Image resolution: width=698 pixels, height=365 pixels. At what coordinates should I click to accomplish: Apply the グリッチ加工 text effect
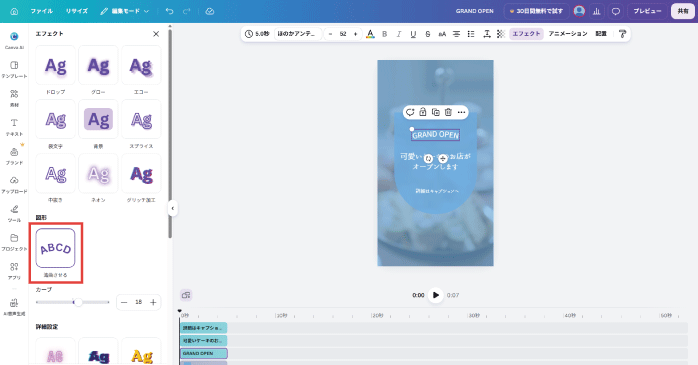coord(141,174)
